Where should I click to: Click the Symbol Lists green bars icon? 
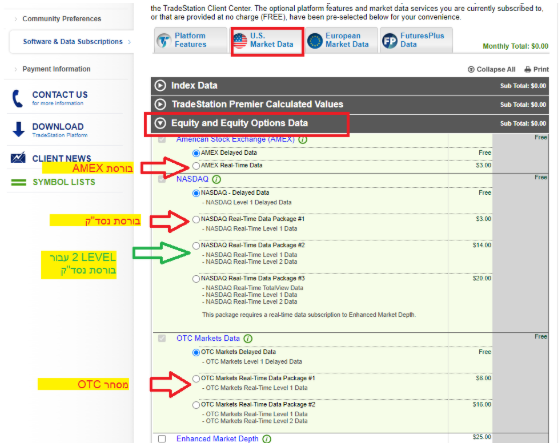(19, 183)
